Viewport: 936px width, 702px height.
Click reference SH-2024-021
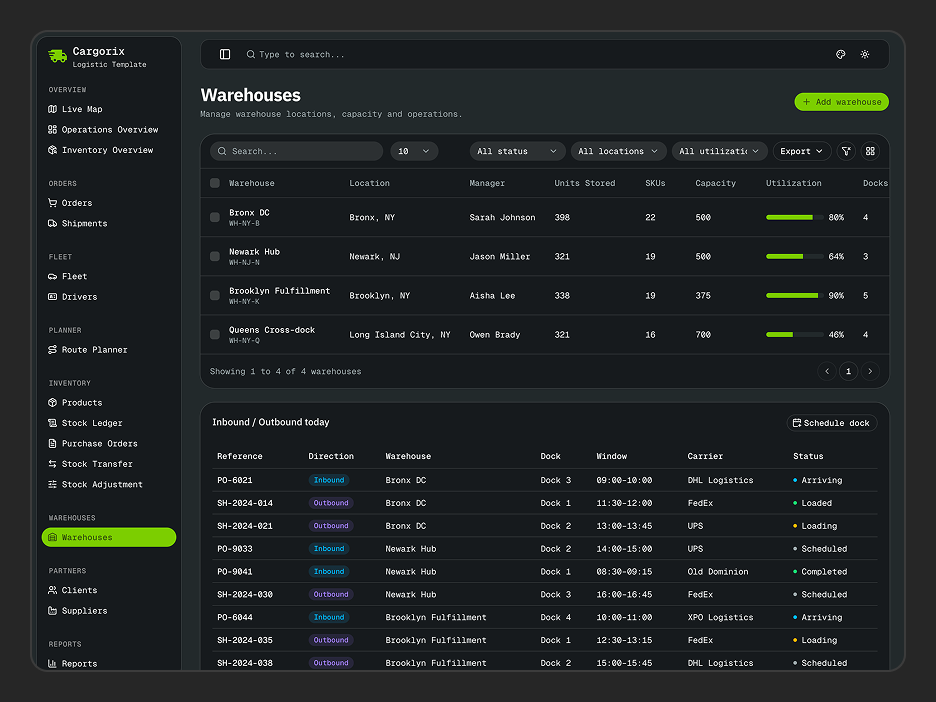point(245,526)
